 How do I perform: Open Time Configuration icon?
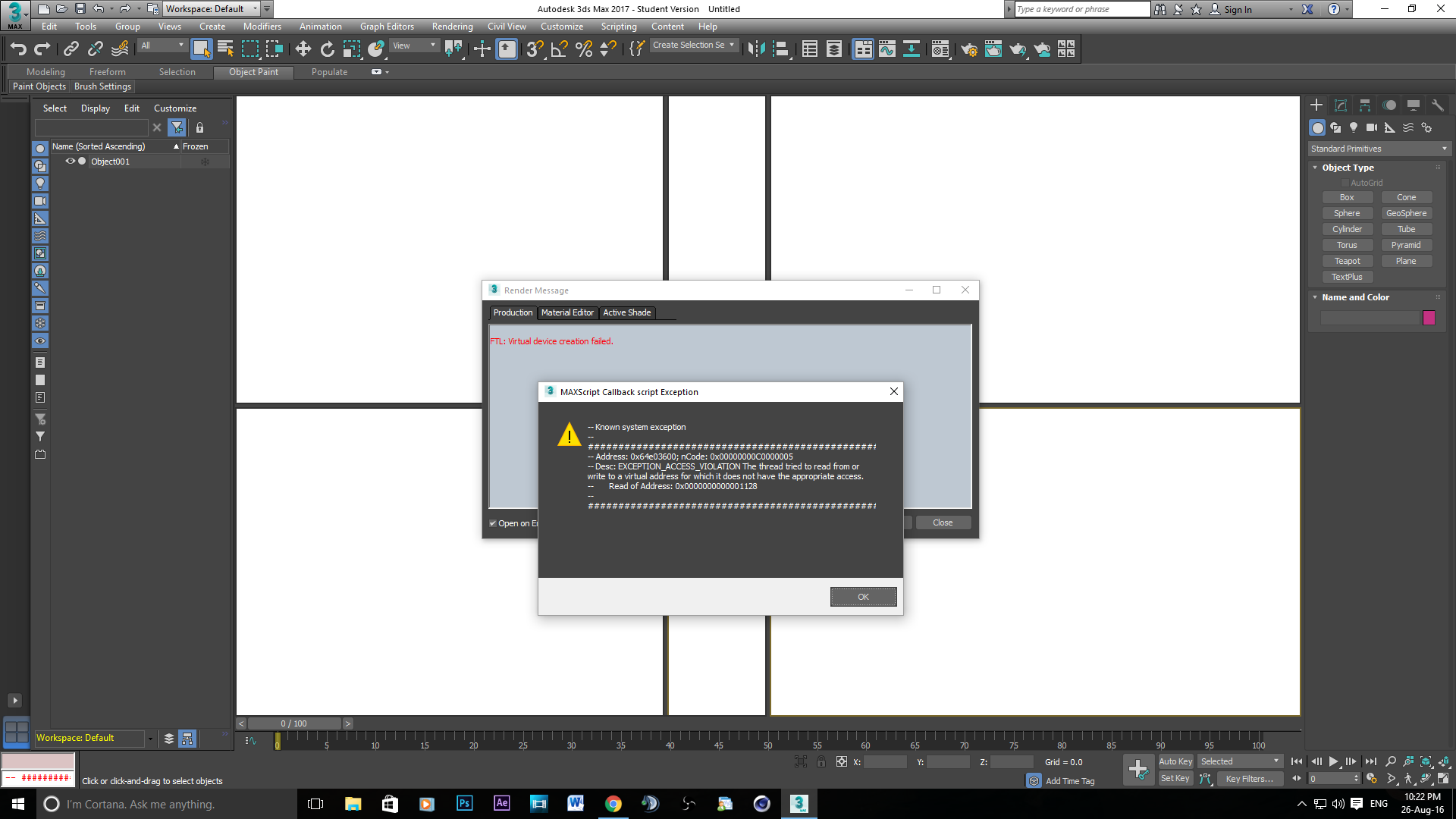tap(1372, 778)
